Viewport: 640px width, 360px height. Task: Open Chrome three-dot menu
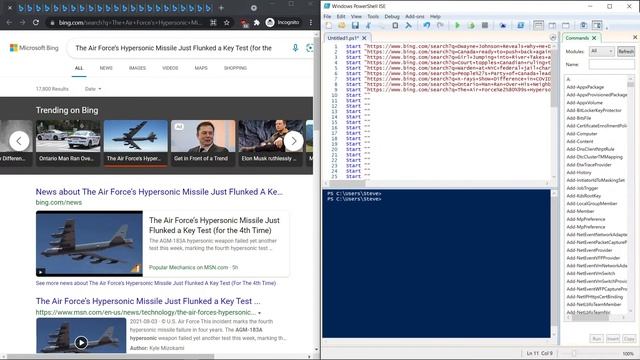(311, 22)
